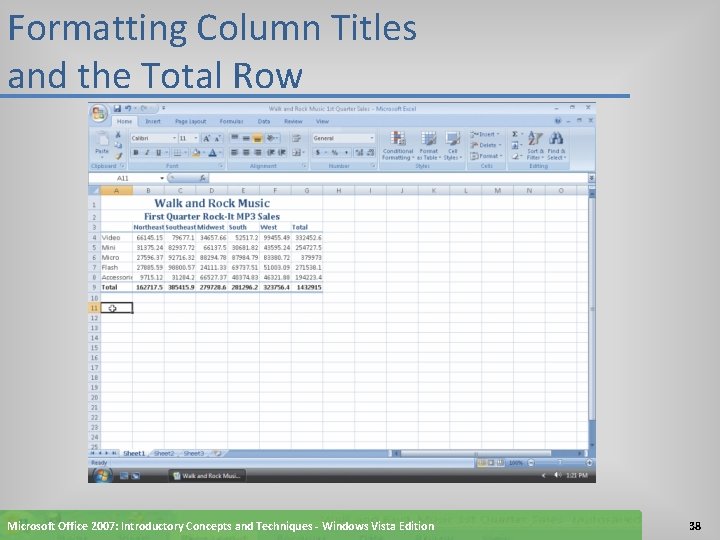720x540 pixels.
Task: Click the zoom slider handle
Action: pyautogui.click(x=560, y=463)
